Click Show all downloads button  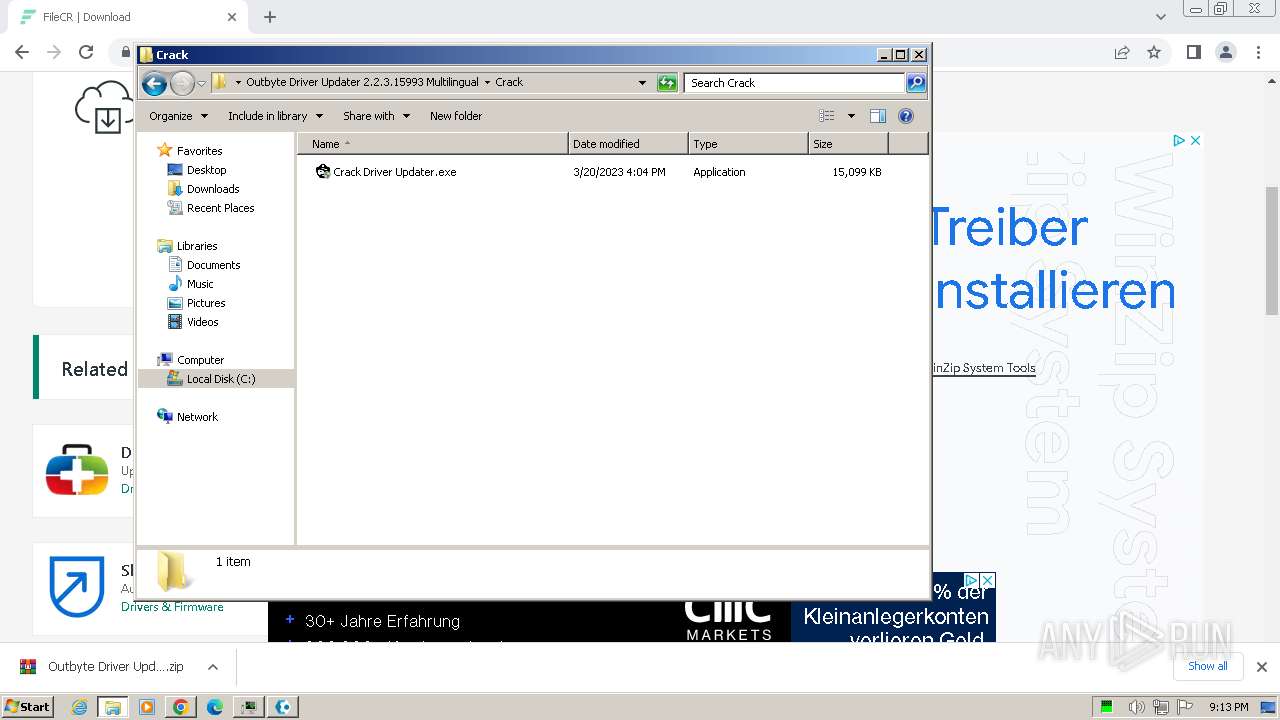pos(1208,666)
